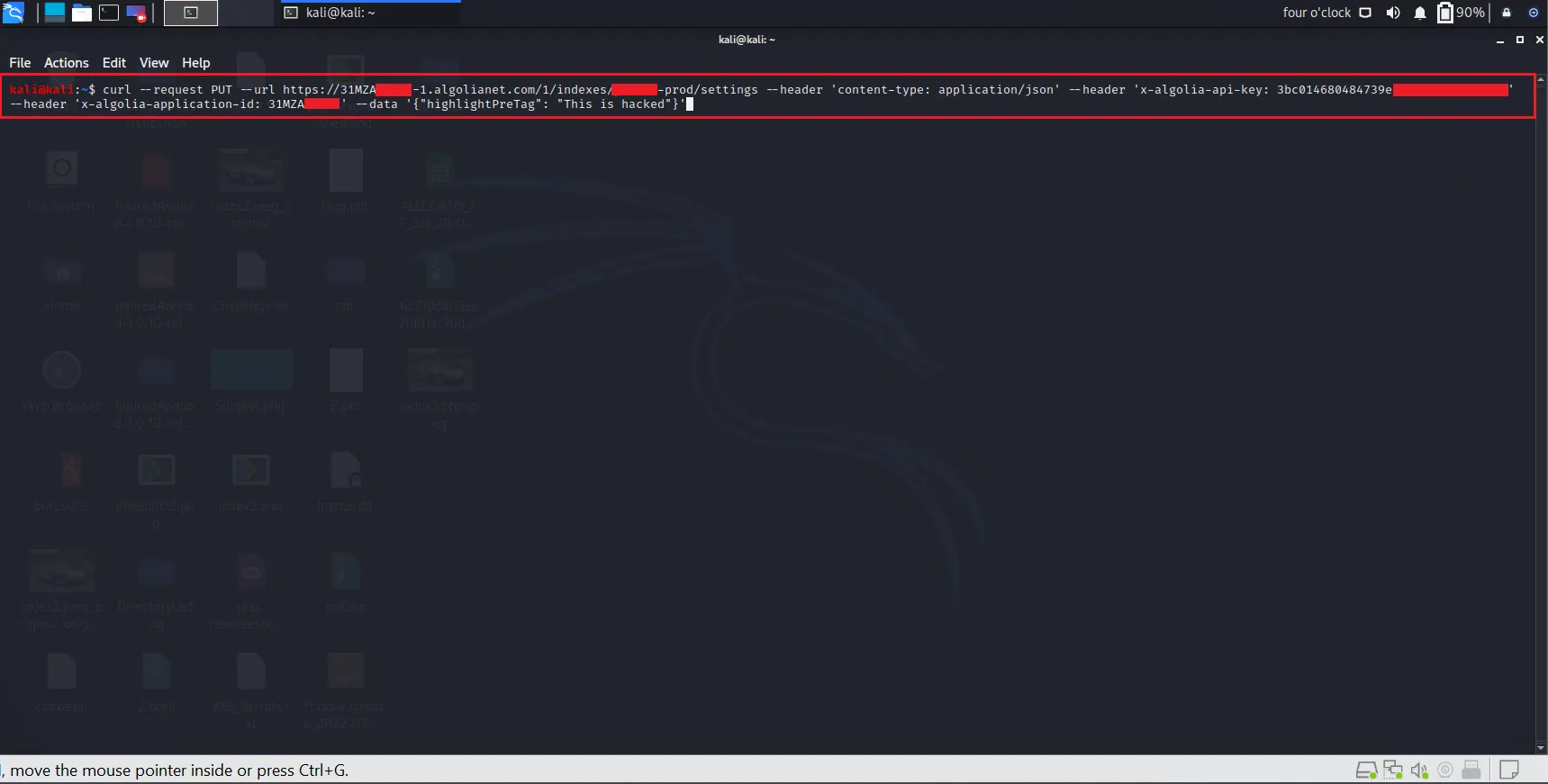Maximize the kali@kali terminal window
This screenshot has width=1548, height=784.
coord(1520,40)
